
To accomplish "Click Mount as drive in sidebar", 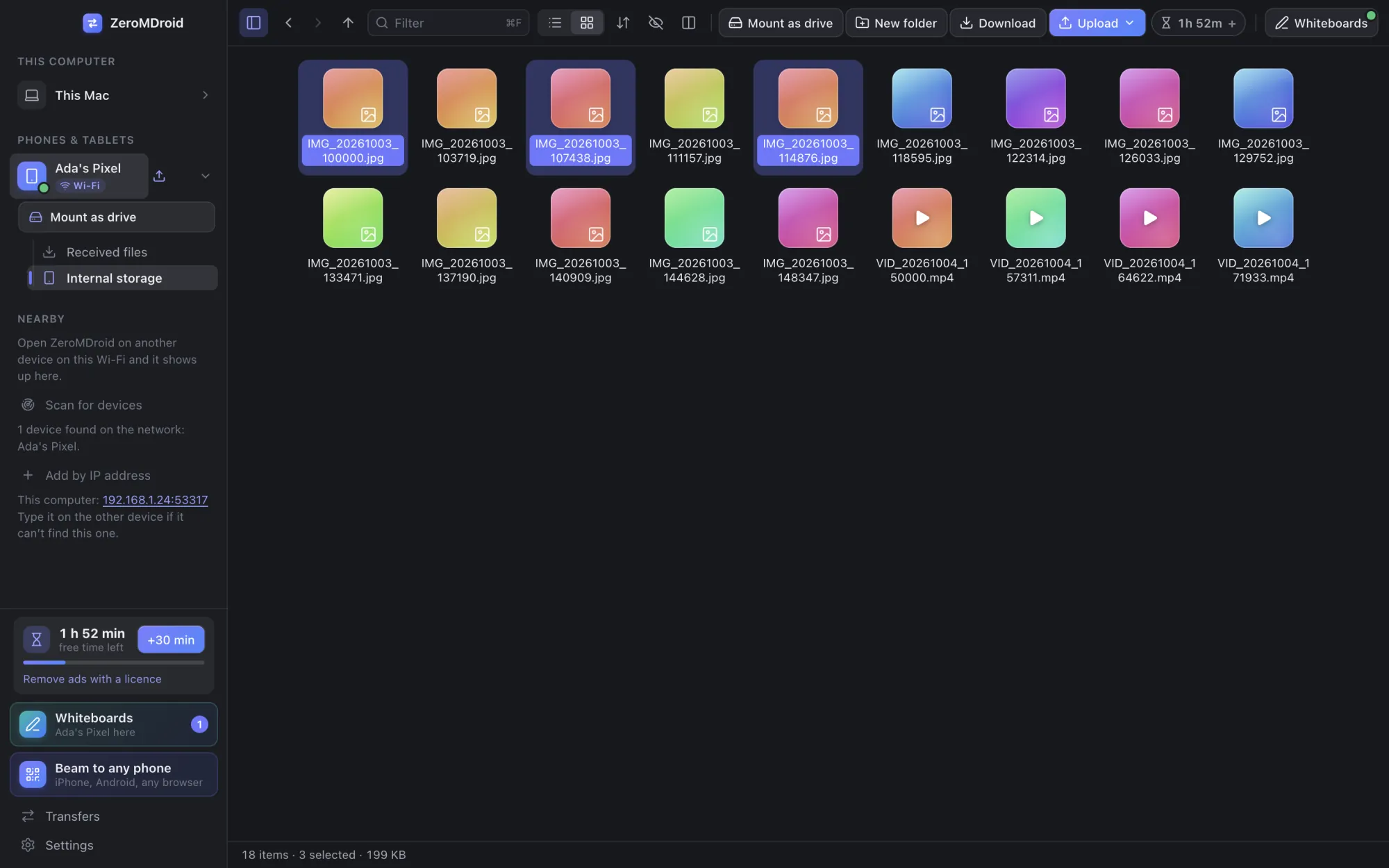I will [x=117, y=217].
